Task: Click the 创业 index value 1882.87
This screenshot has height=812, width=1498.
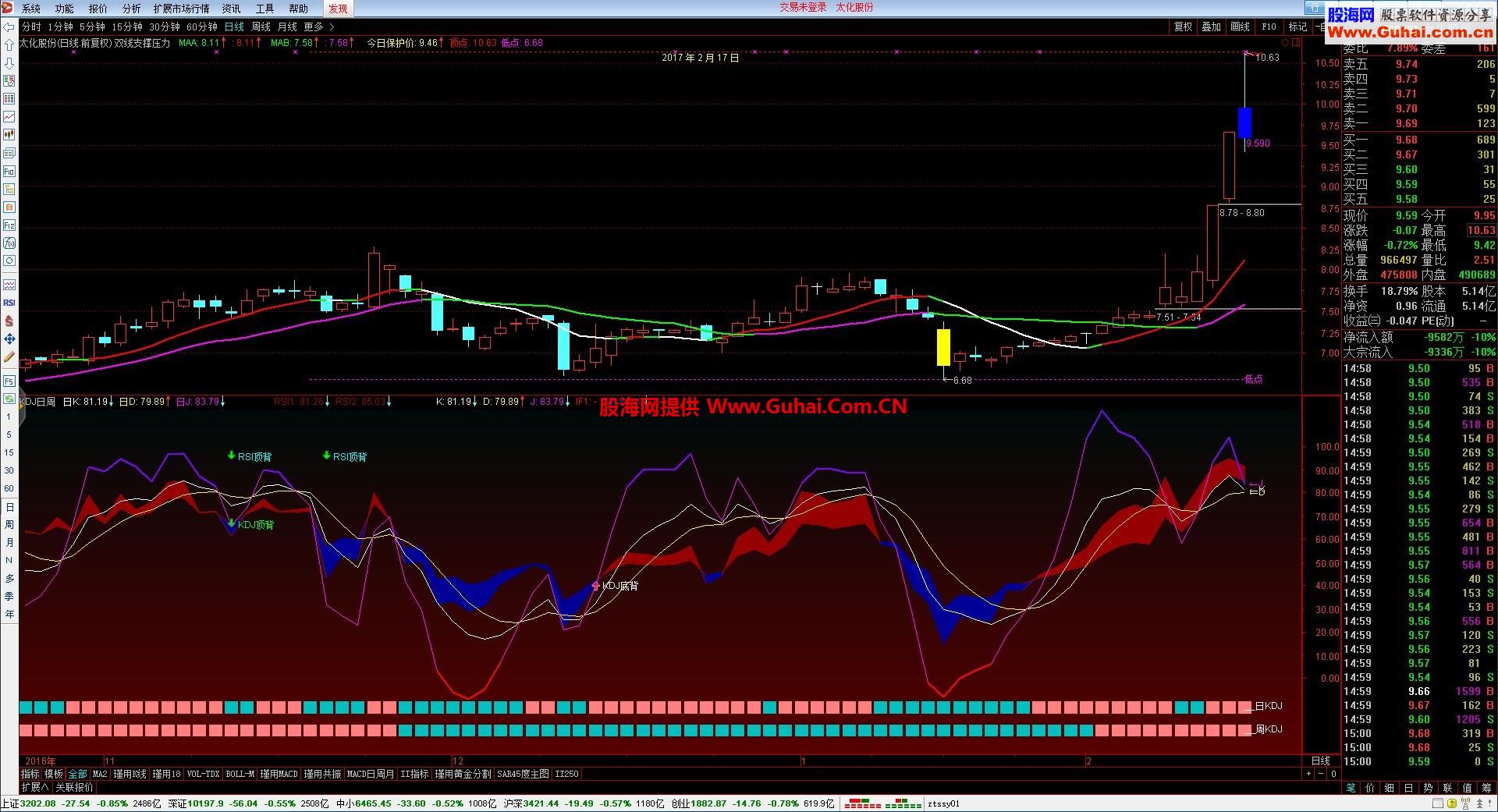Action: (x=708, y=803)
